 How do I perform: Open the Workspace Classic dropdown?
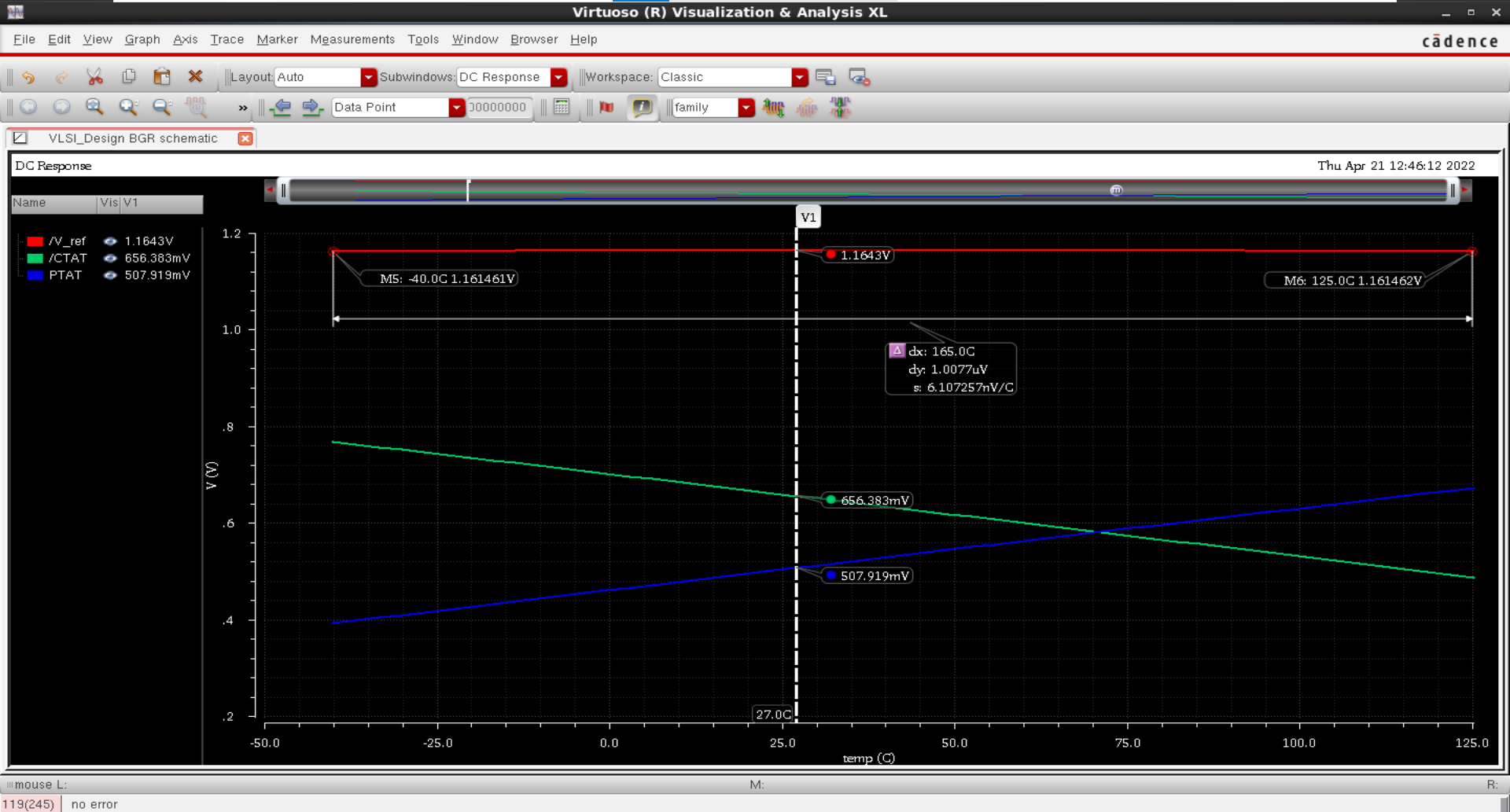[x=799, y=77]
